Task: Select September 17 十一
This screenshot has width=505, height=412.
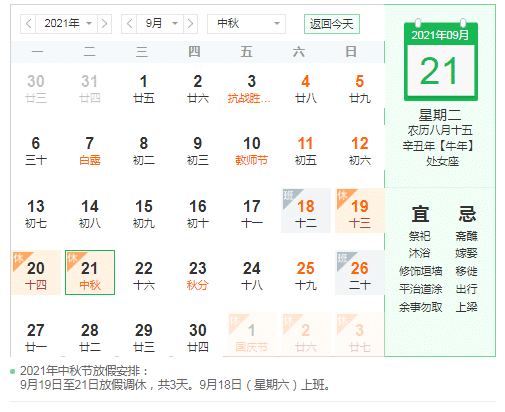Action: pyautogui.click(x=252, y=213)
